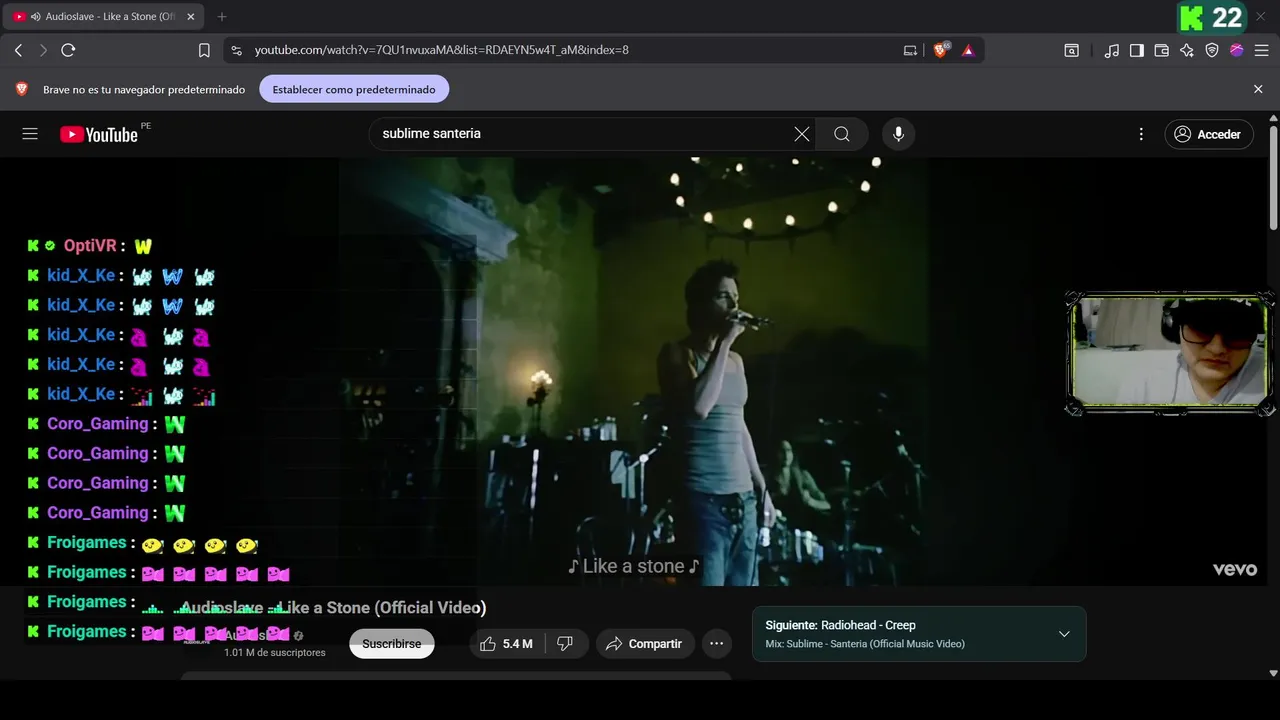Open the browser profile avatar
This screenshot has height=720, width=1280.
point(1237,50)
